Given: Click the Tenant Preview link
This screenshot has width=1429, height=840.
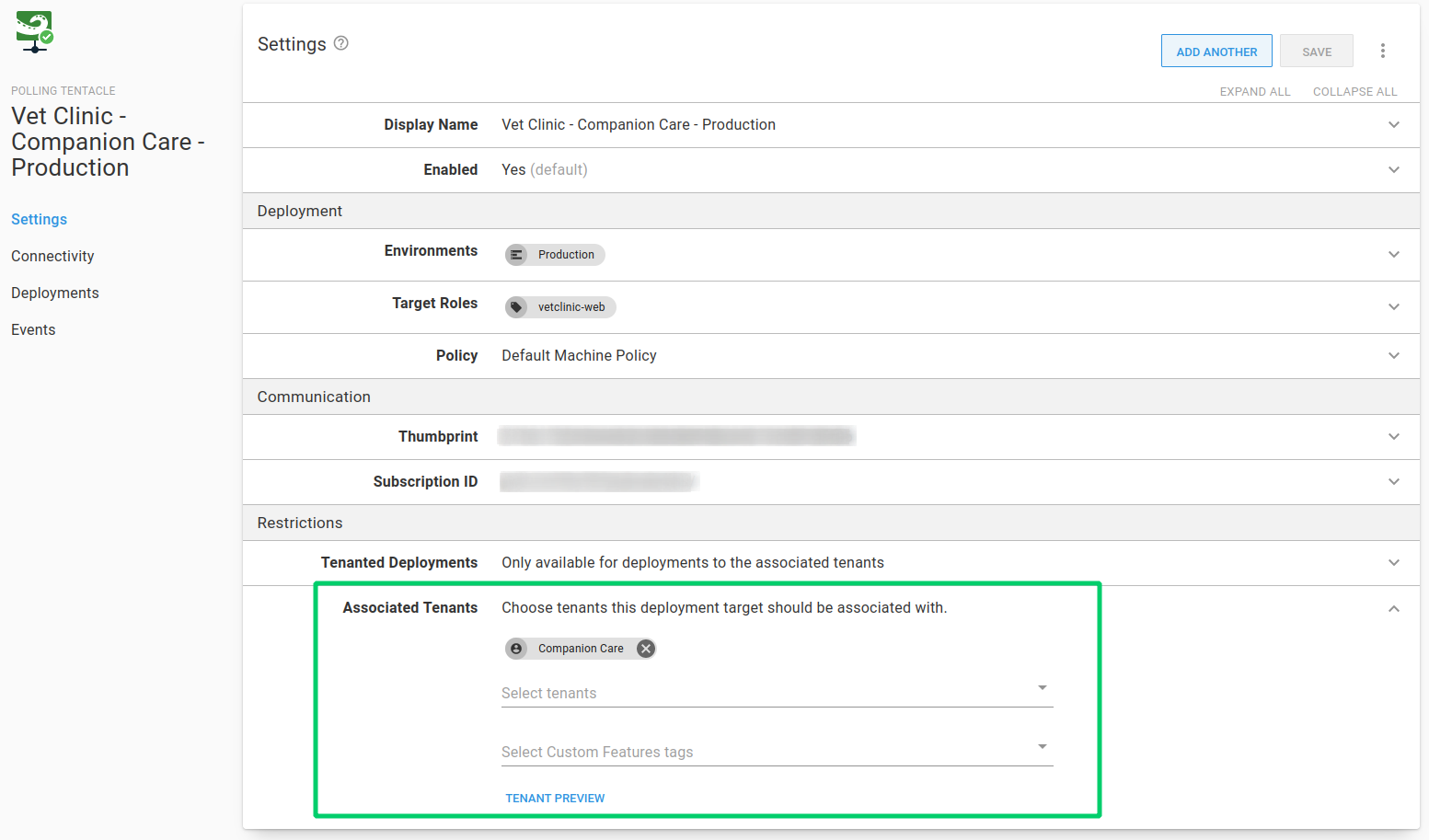Looking at the screenshot, I should click(x=555, y=798).
